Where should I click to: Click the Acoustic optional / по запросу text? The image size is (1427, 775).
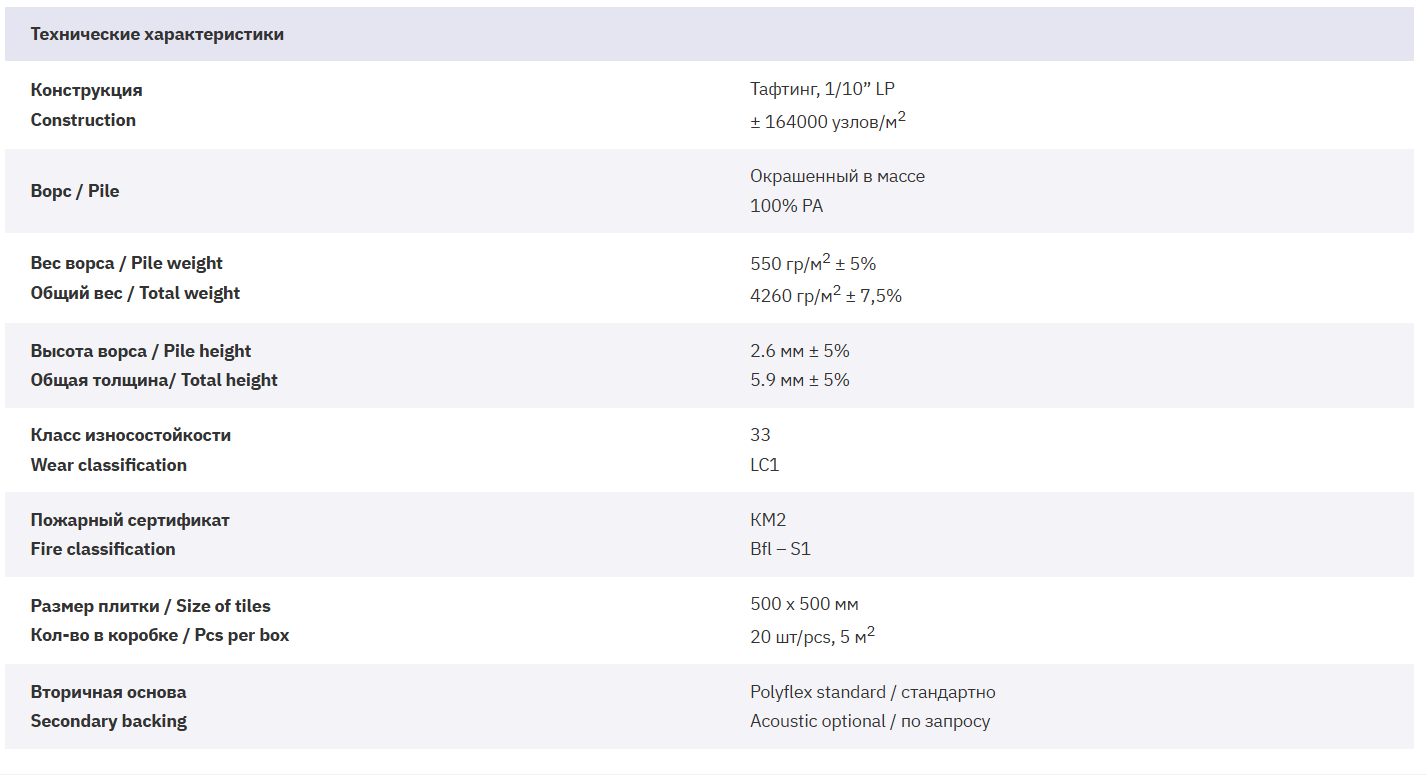pyautogui.click(x=870, y=721)
